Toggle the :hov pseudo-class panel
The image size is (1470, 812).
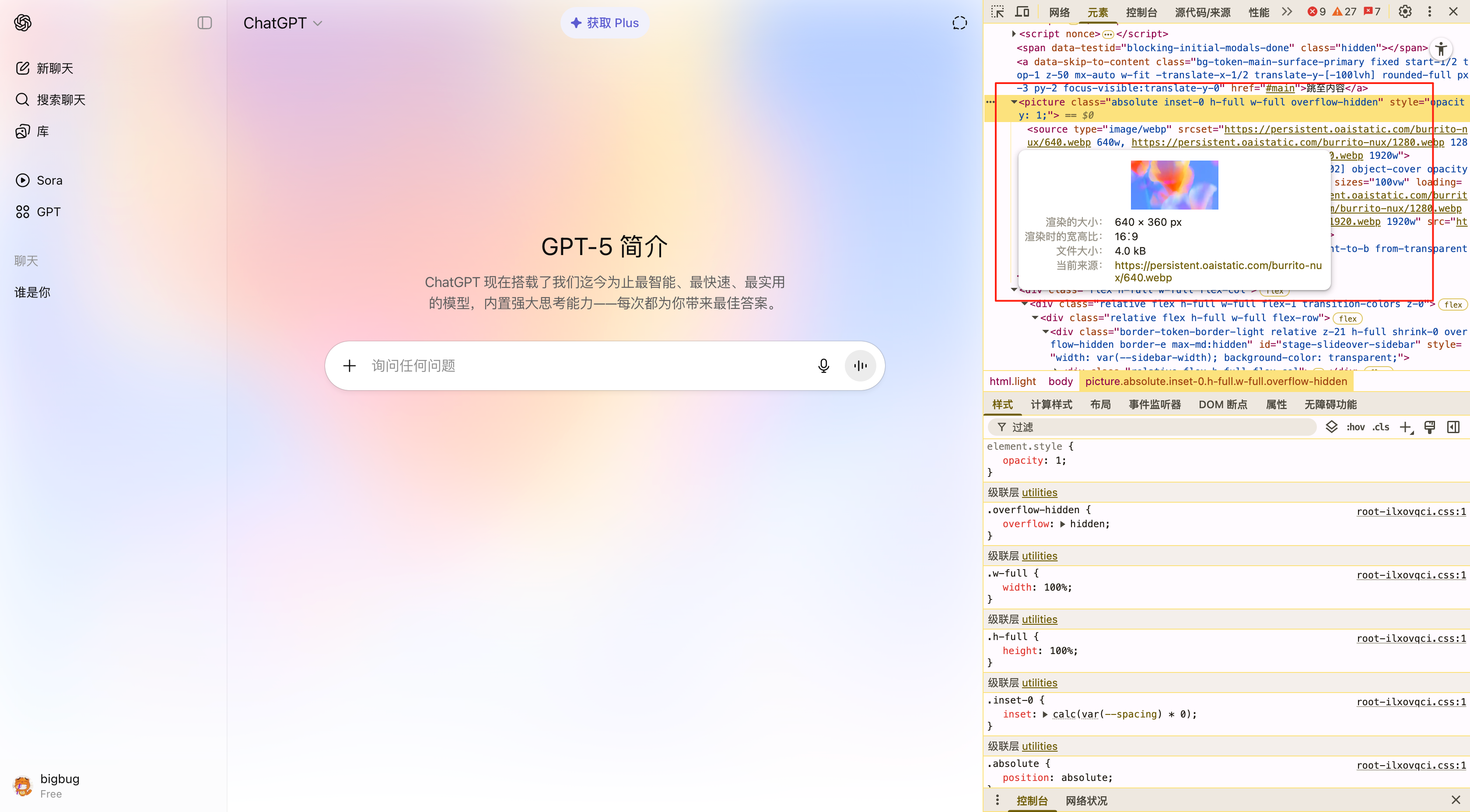pyautogui.click(x=1355, y=427)
